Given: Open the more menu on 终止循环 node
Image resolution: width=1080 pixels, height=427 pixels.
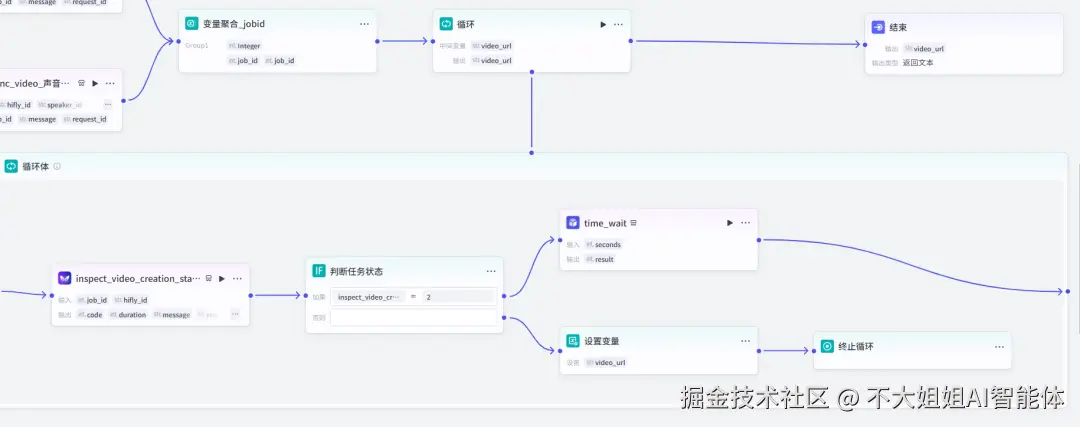Looking at the screenshot, I should (x=999, y=346).
